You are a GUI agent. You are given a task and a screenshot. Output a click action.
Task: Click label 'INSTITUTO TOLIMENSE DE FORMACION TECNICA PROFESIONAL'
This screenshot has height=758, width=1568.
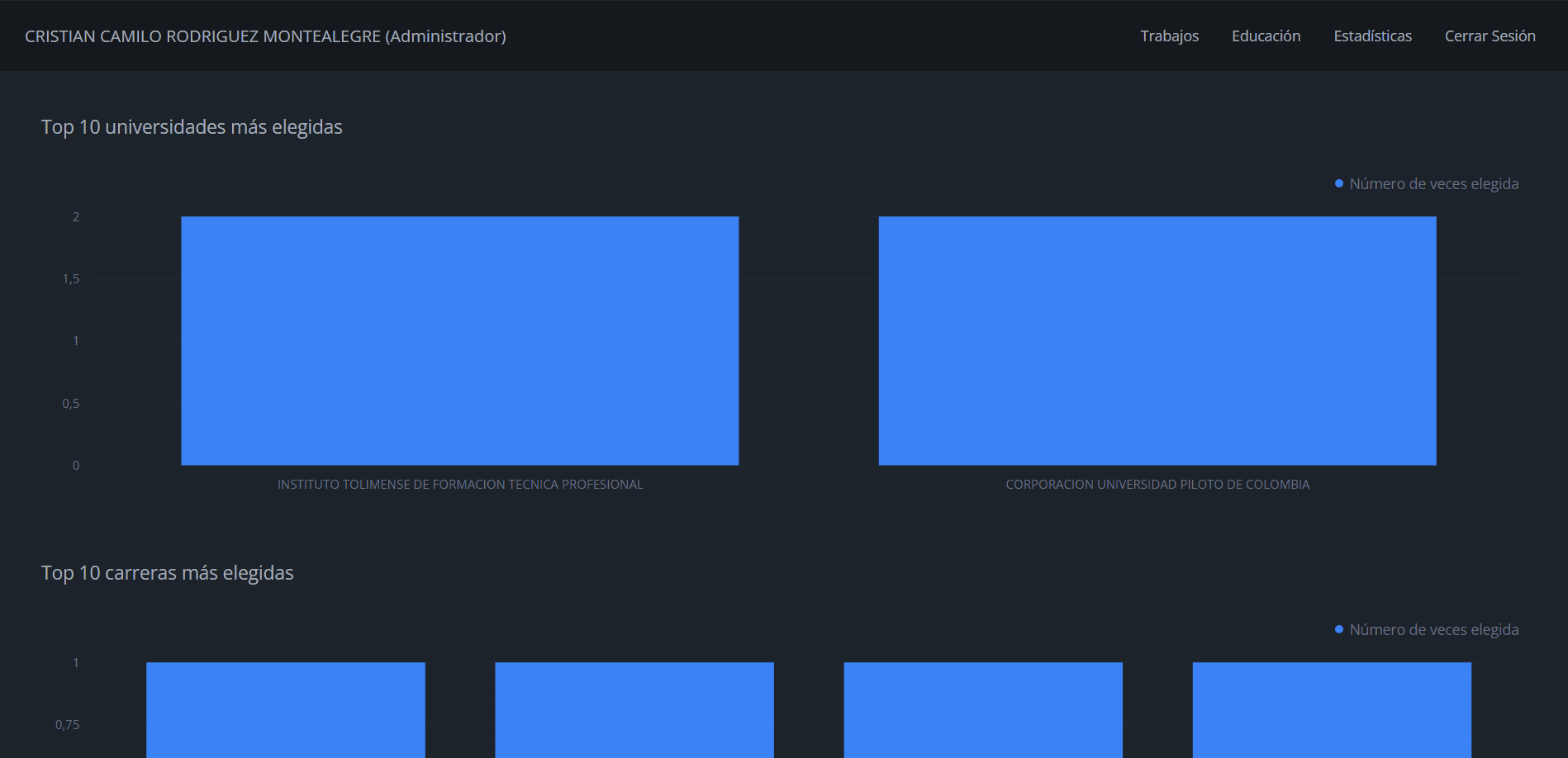click(x=459, y=485)
